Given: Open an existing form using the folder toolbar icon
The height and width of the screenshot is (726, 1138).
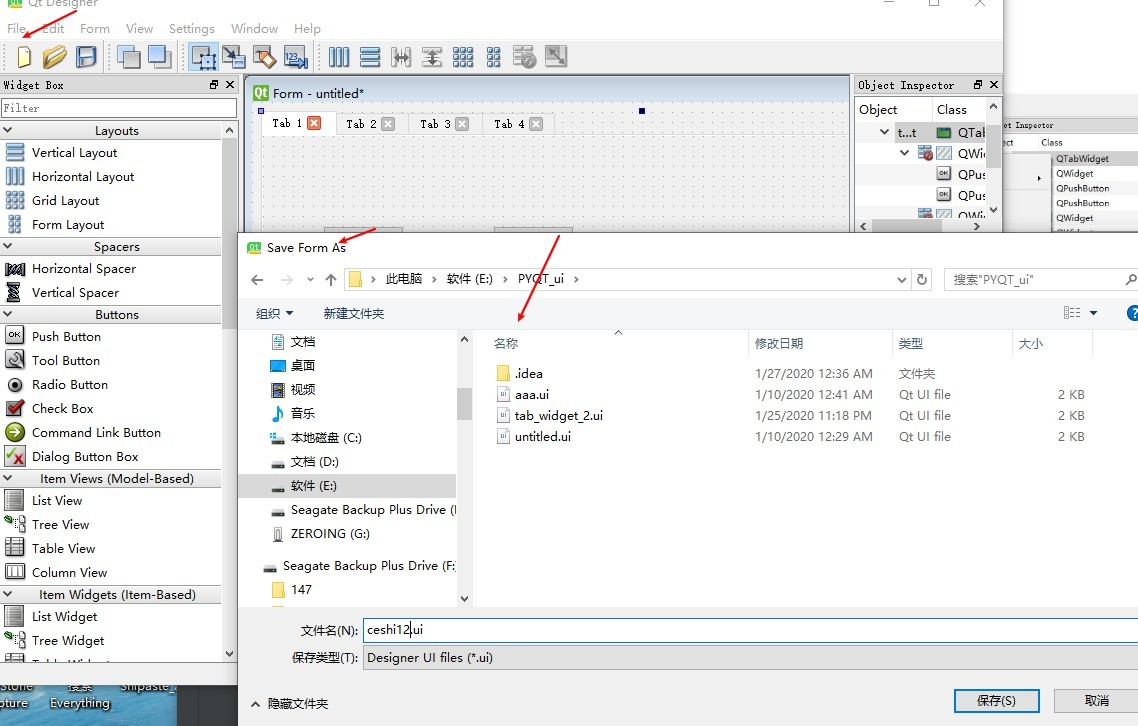Looking at the screenshot, I should click(54, 57).
